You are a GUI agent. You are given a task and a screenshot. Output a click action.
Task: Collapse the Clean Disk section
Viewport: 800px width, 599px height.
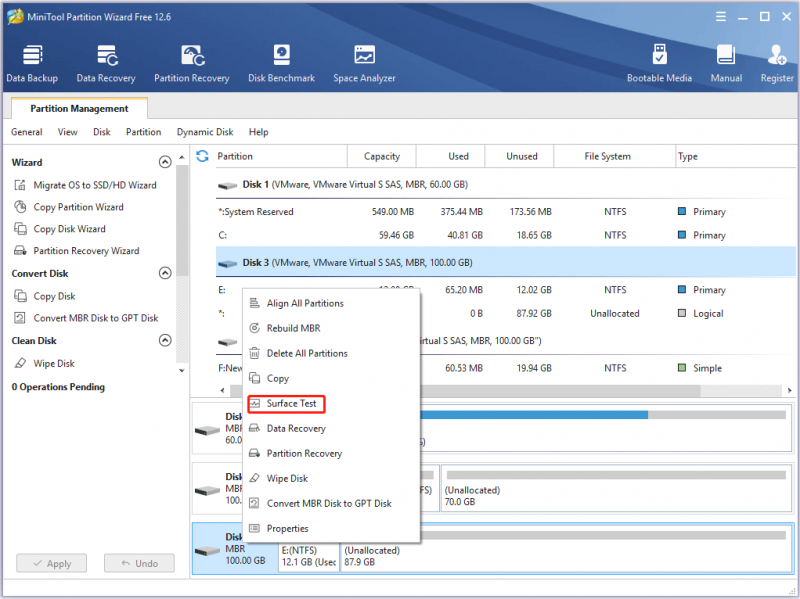tap(165, 340)
